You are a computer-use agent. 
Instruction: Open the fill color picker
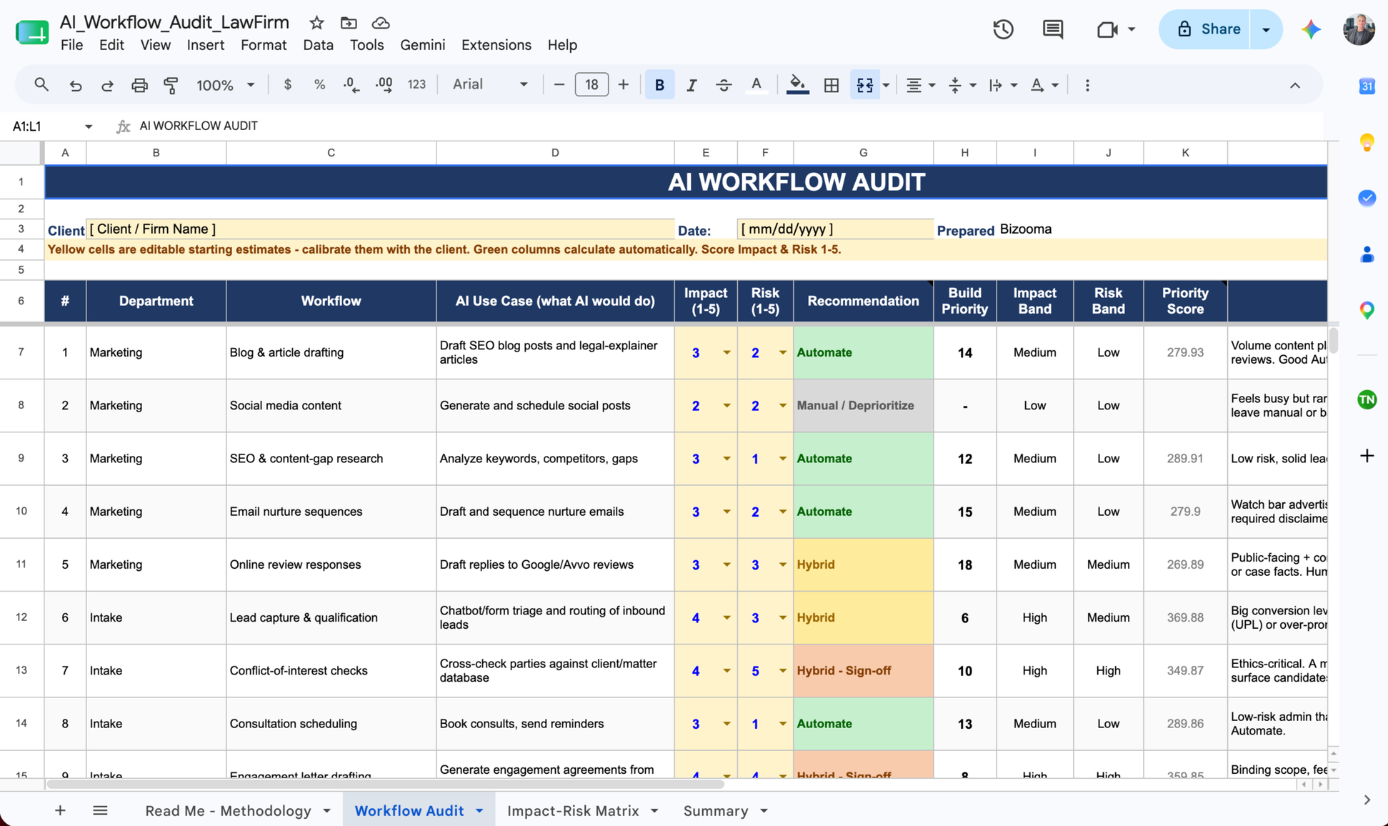[x=797, y=85]
